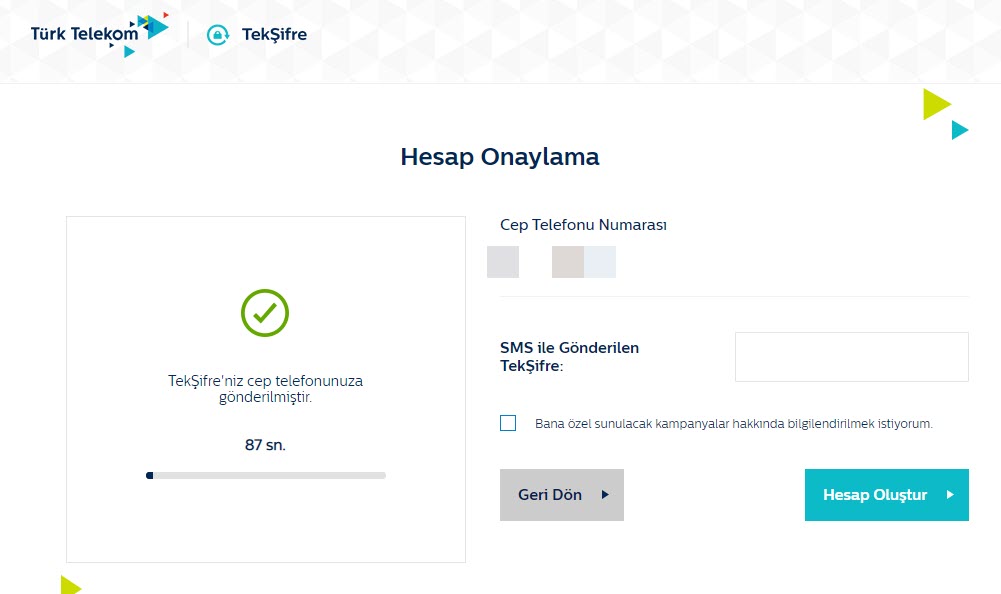Click the TekŞifre lock icon in header
Viewport: 1001px width, 594px height.
pos(217,35)
